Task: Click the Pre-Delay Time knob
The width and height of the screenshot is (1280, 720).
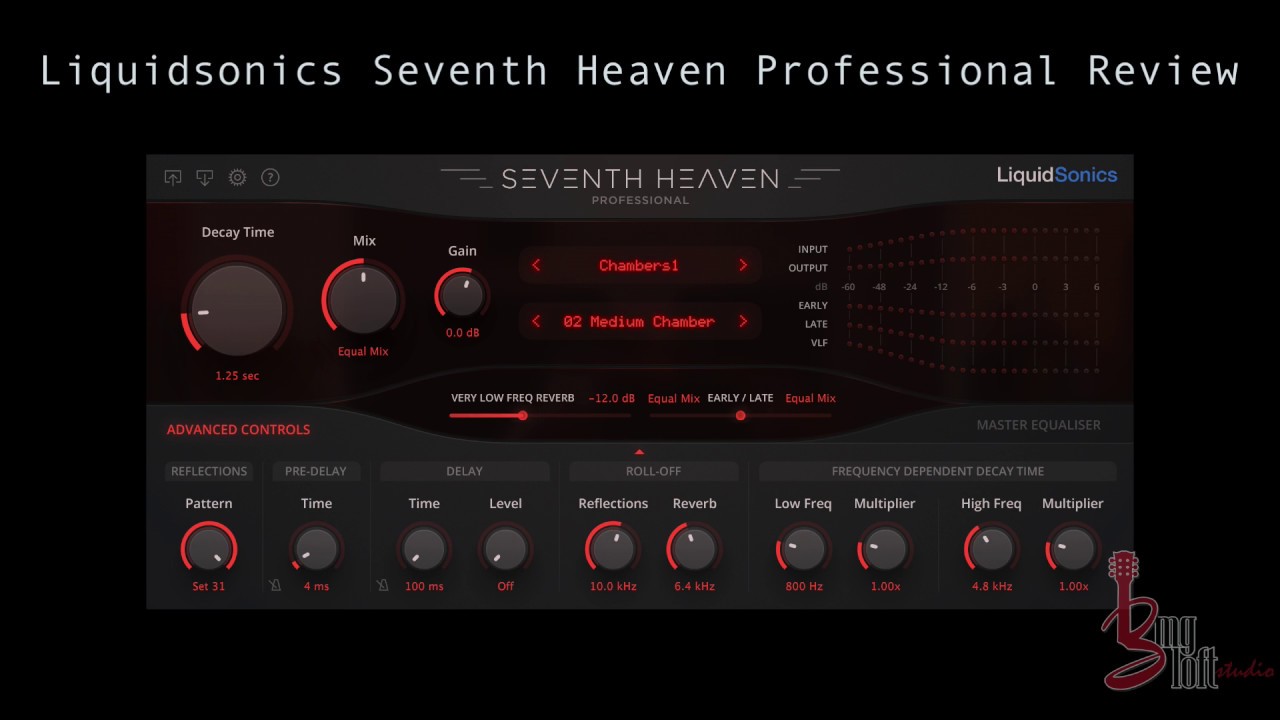Action: click(x=316, y=549)
